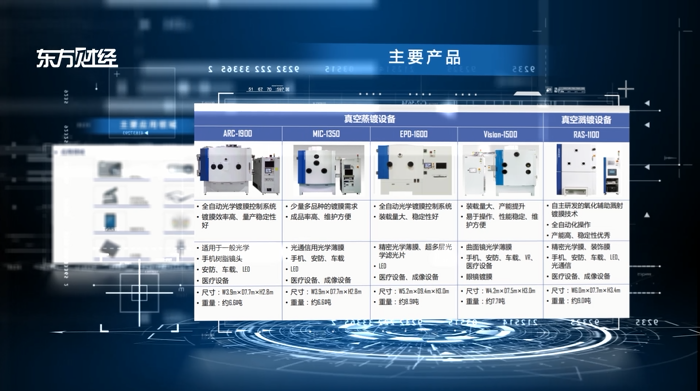Click 全自动光学镀膜控制系统 under EPD-1600

pyautogui.click(x=415, y=206)
